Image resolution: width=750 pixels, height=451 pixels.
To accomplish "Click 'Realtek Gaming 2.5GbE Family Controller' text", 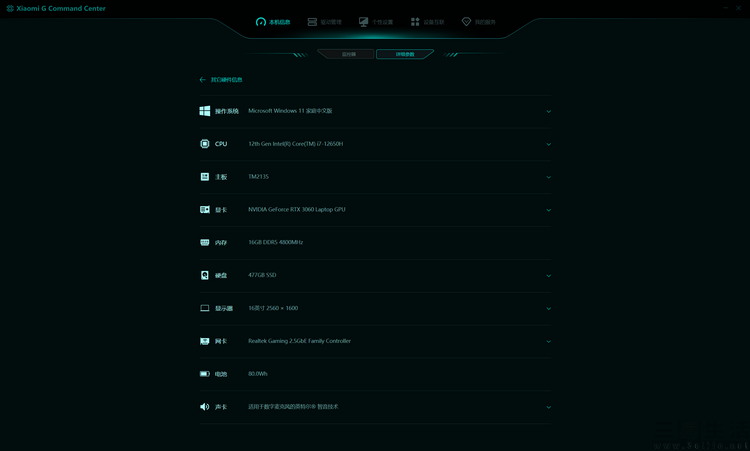I will click(x=299, y=341).
